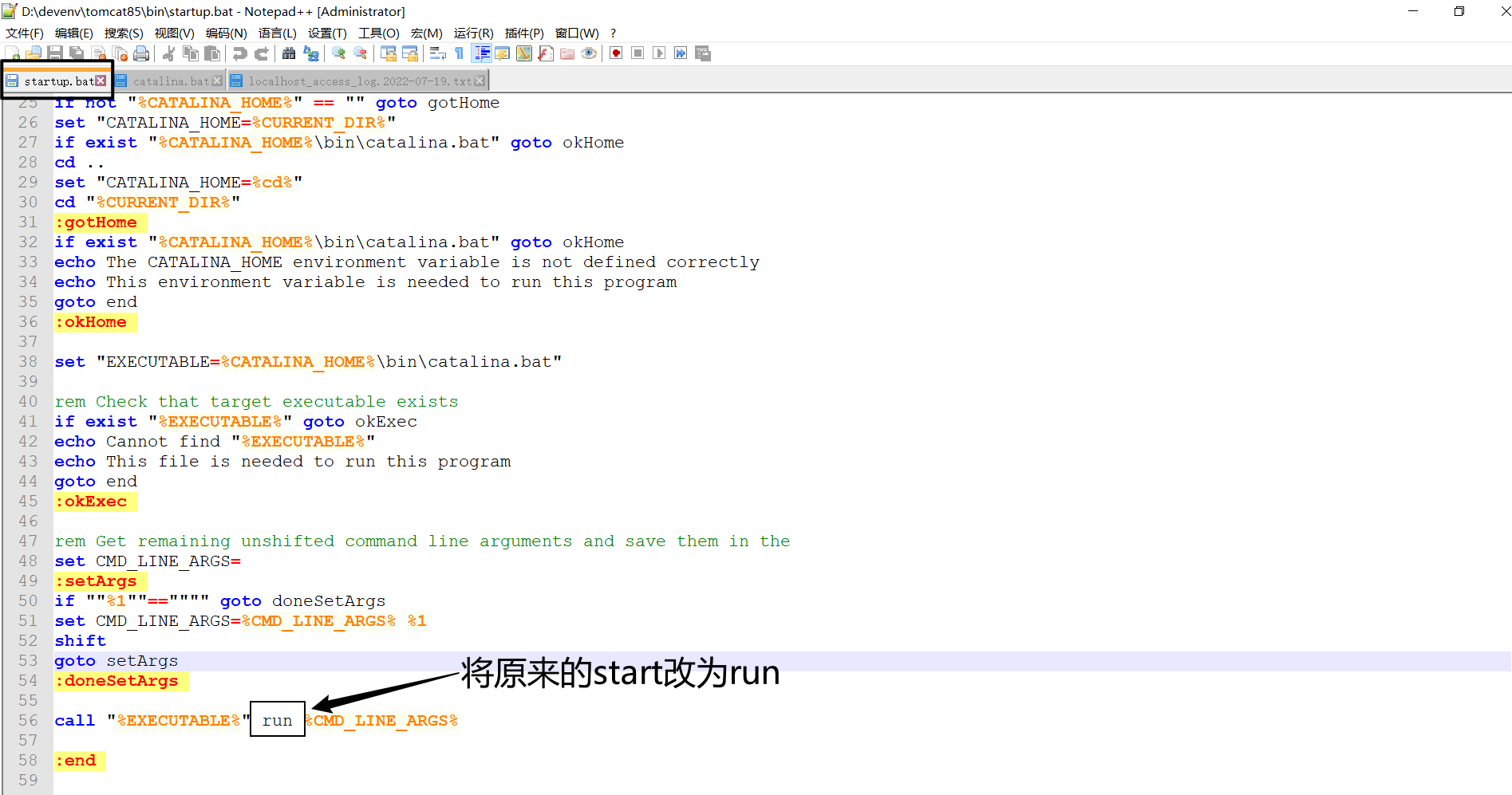Image resolution: width=1512 pixels, height=795 pixels.
Task: Open the 搜索(S) menu
Action: click(x=124, y=33)
